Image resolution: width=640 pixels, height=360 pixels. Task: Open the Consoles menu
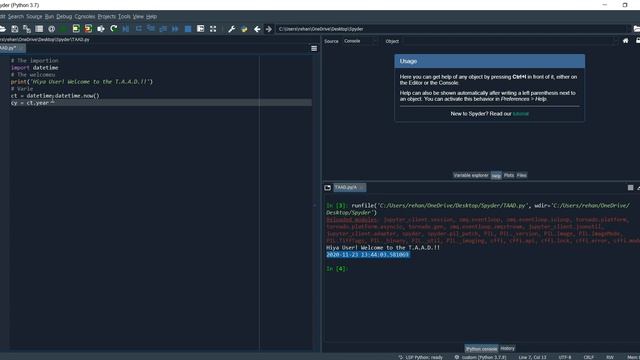click(85, 17)
